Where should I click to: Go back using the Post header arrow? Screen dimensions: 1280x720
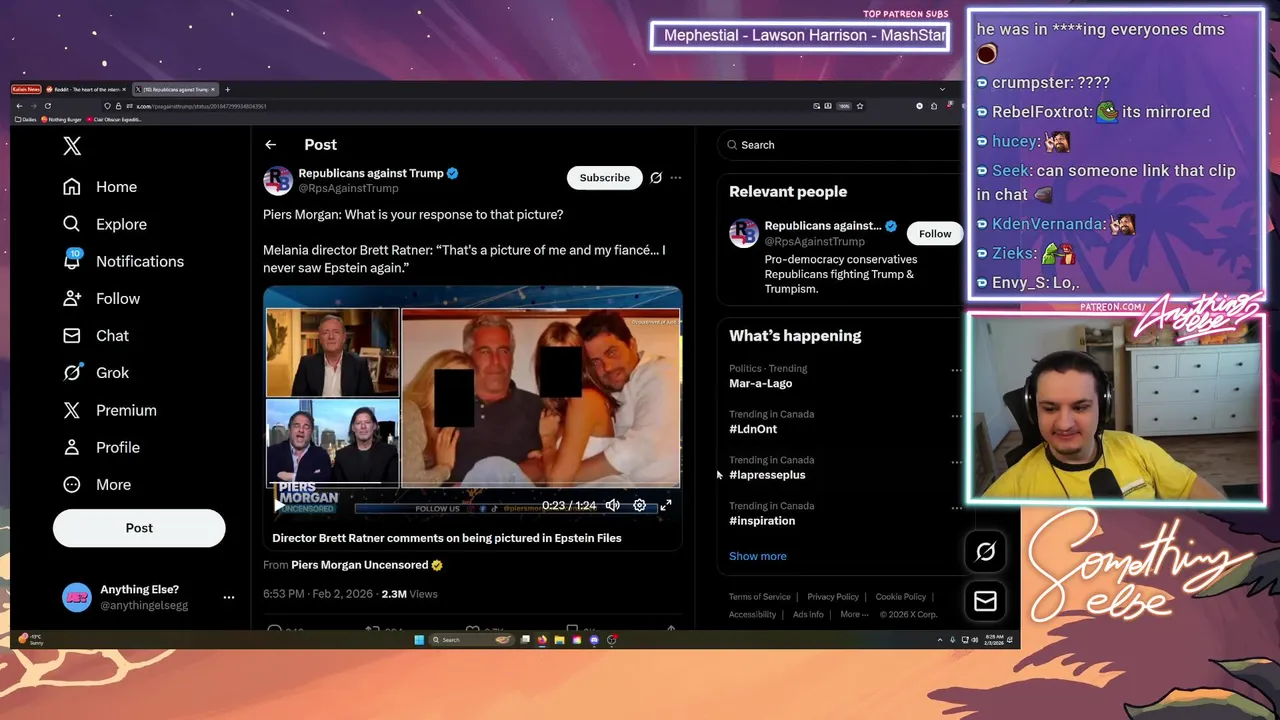point(270,145)
